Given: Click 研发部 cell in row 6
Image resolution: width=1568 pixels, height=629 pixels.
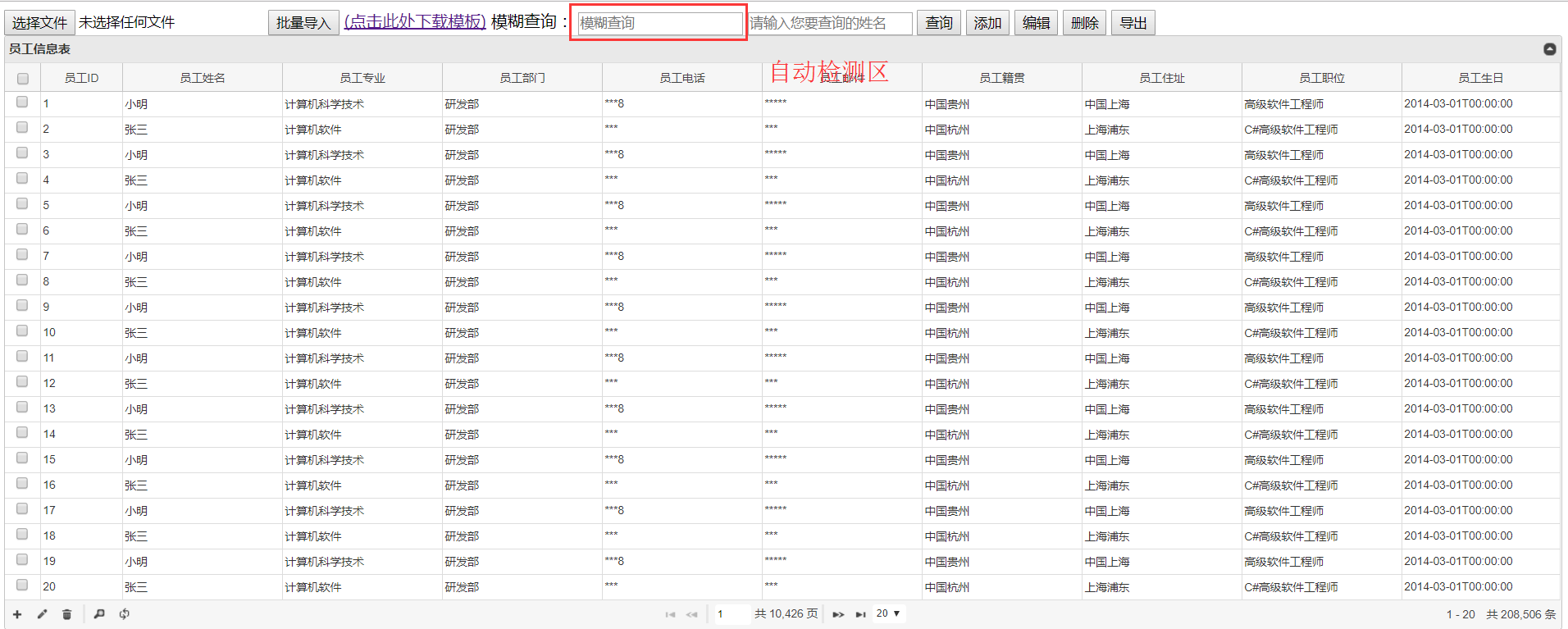Looking at the screenshot, I should tap(522, 231).
